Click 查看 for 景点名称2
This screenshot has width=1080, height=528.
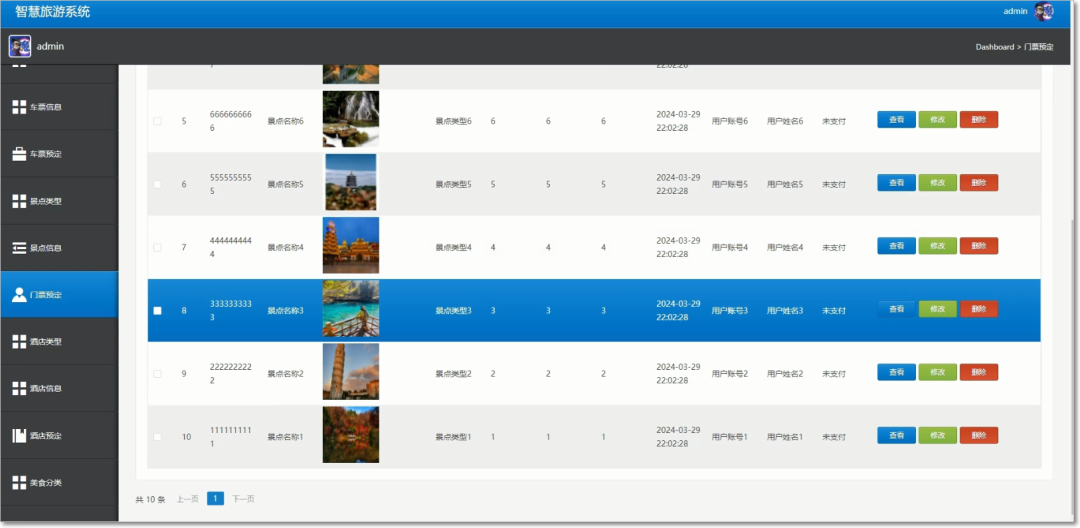tap(896, 372)
